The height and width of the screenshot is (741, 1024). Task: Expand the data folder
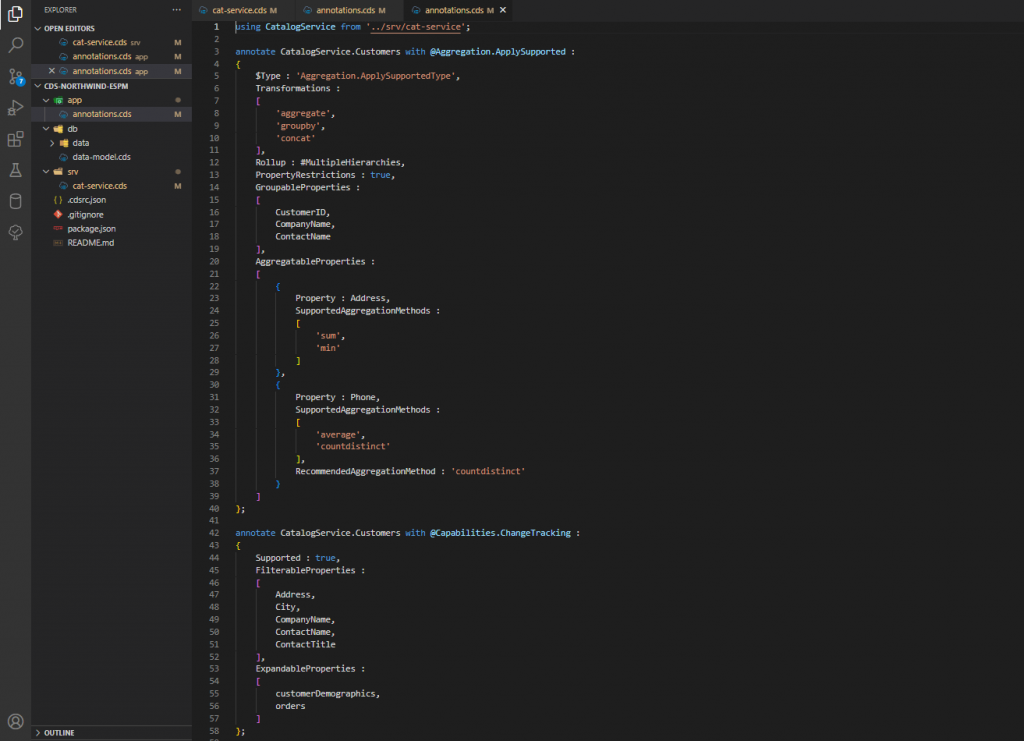pyautogui.click(x=53, y=143)
